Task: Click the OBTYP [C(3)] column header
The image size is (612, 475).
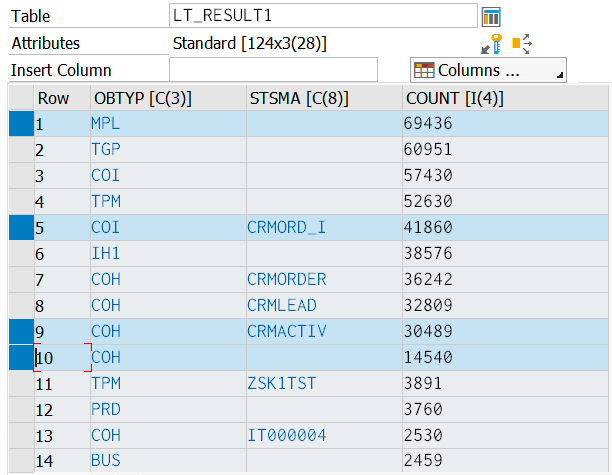Action: click(168, 98)
